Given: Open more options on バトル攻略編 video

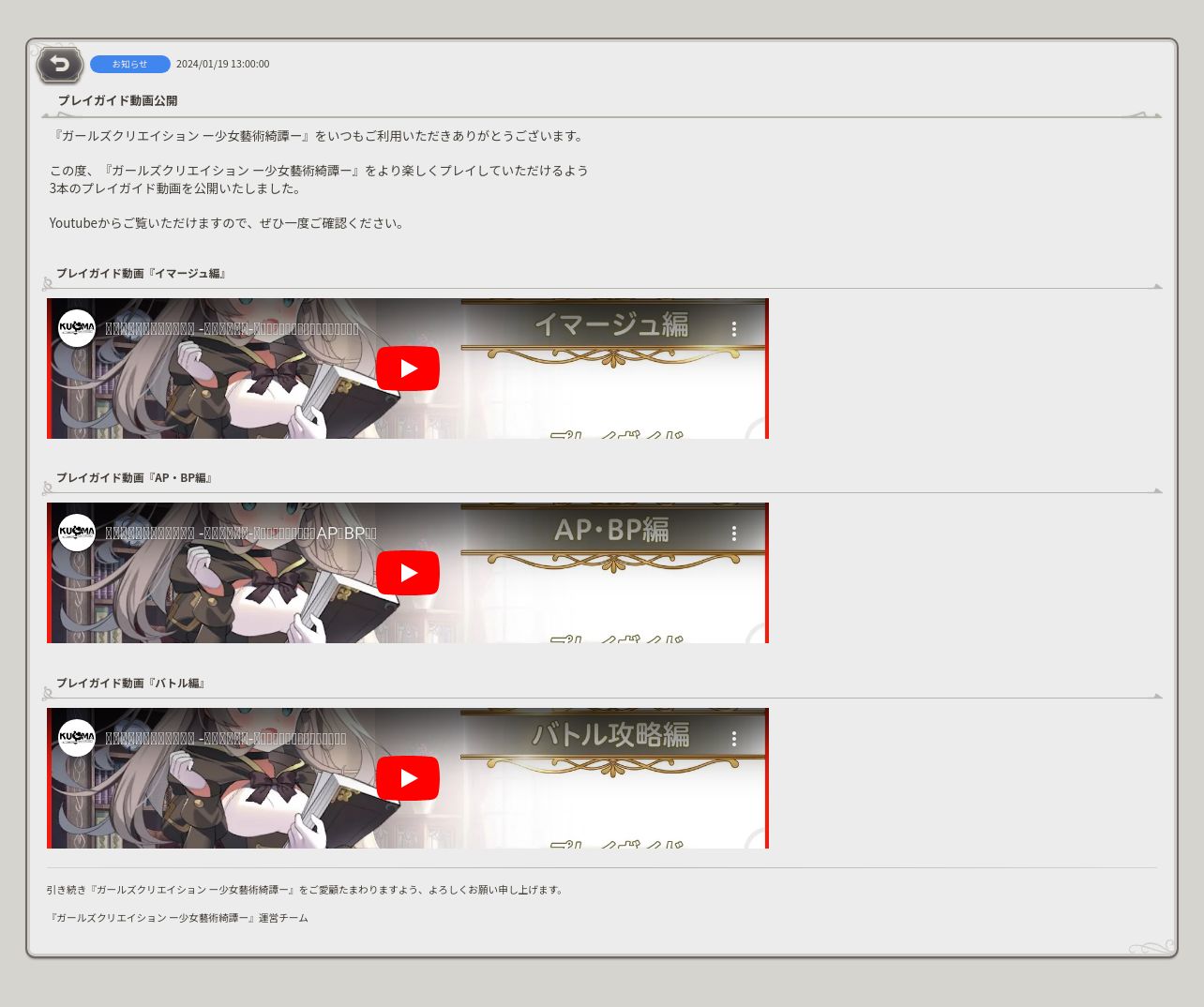Looking at the screenshot, I should pyautogui.click(x=733, y=739).
